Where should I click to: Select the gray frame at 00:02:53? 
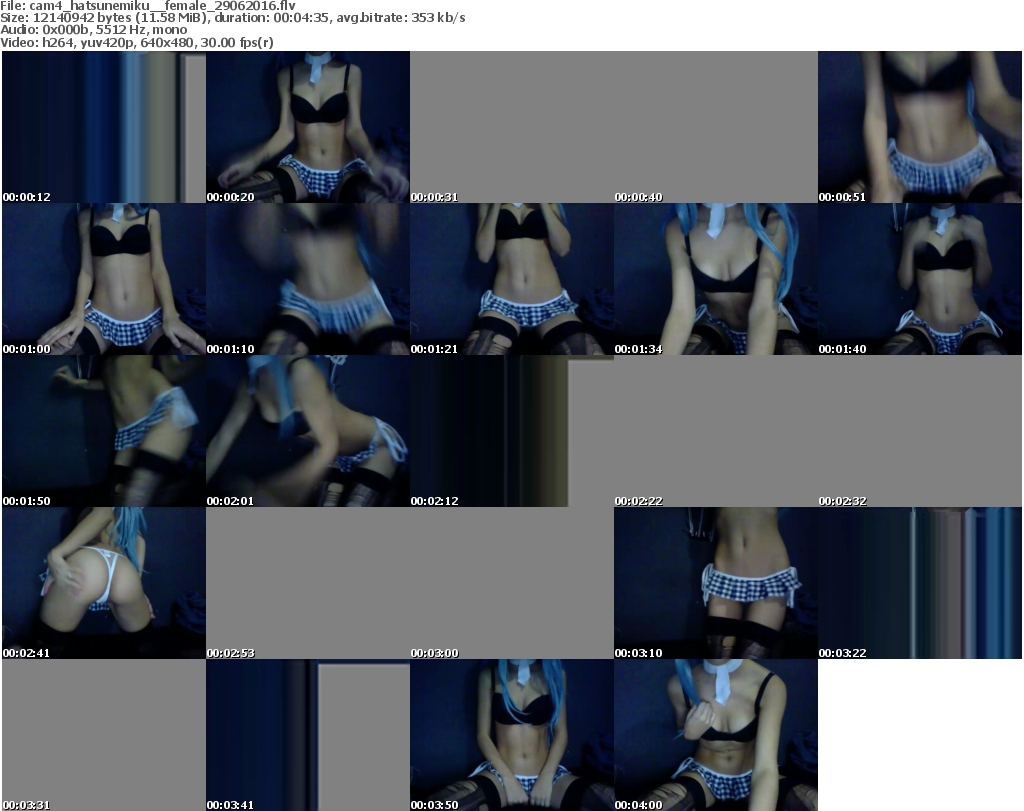click(x=308, y=583)
